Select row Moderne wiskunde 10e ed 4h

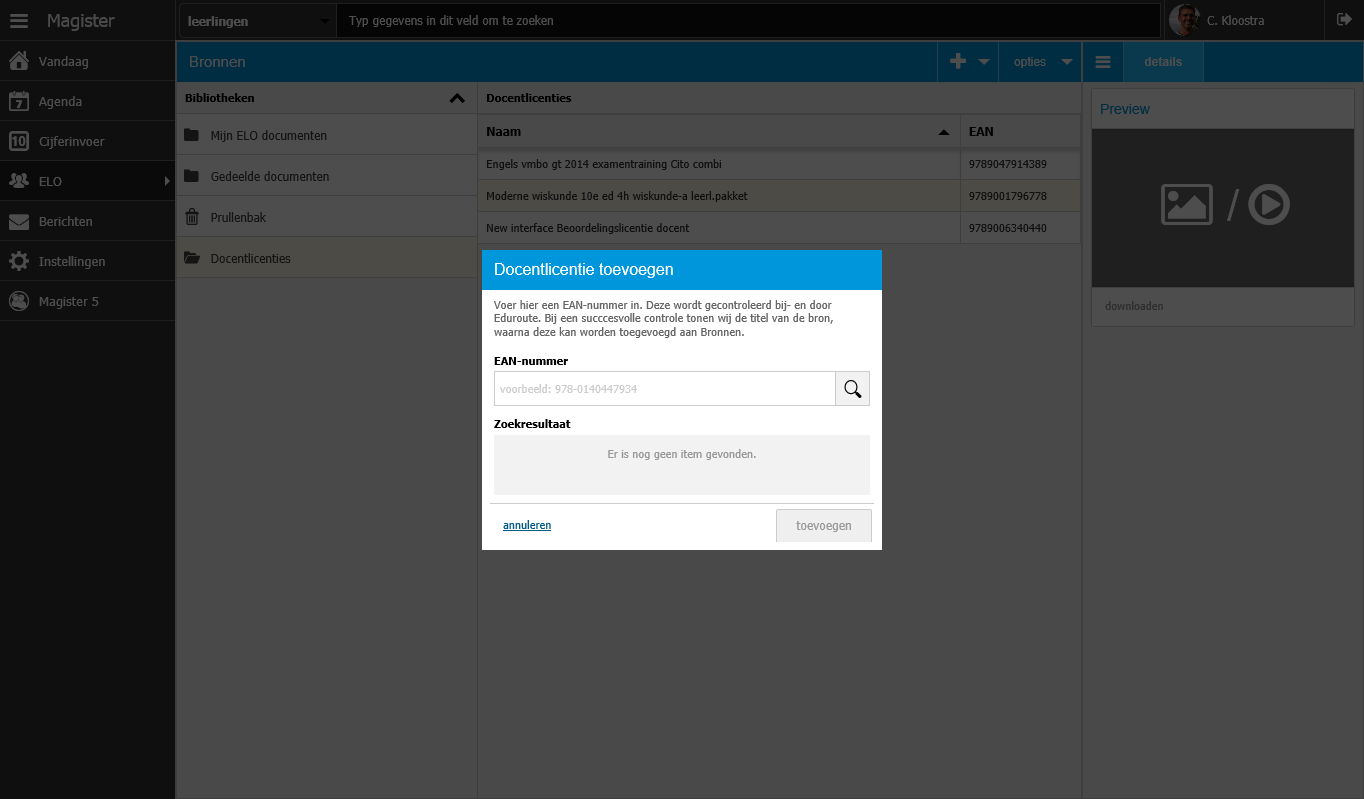[779, 196]
